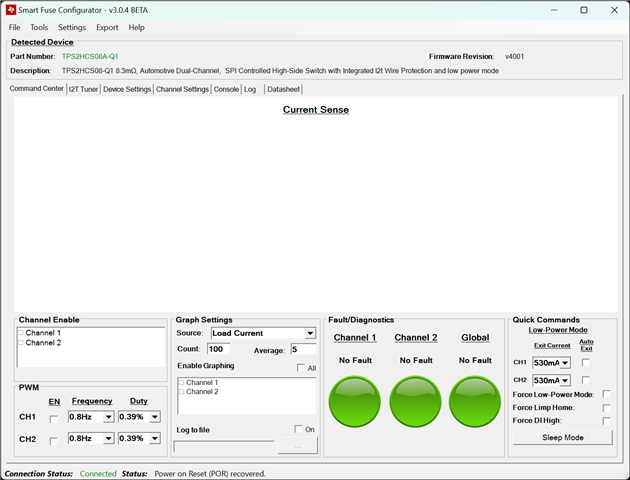
Task: Open CH2 PWM Frequency dropdown
Action: pos(108,438)
